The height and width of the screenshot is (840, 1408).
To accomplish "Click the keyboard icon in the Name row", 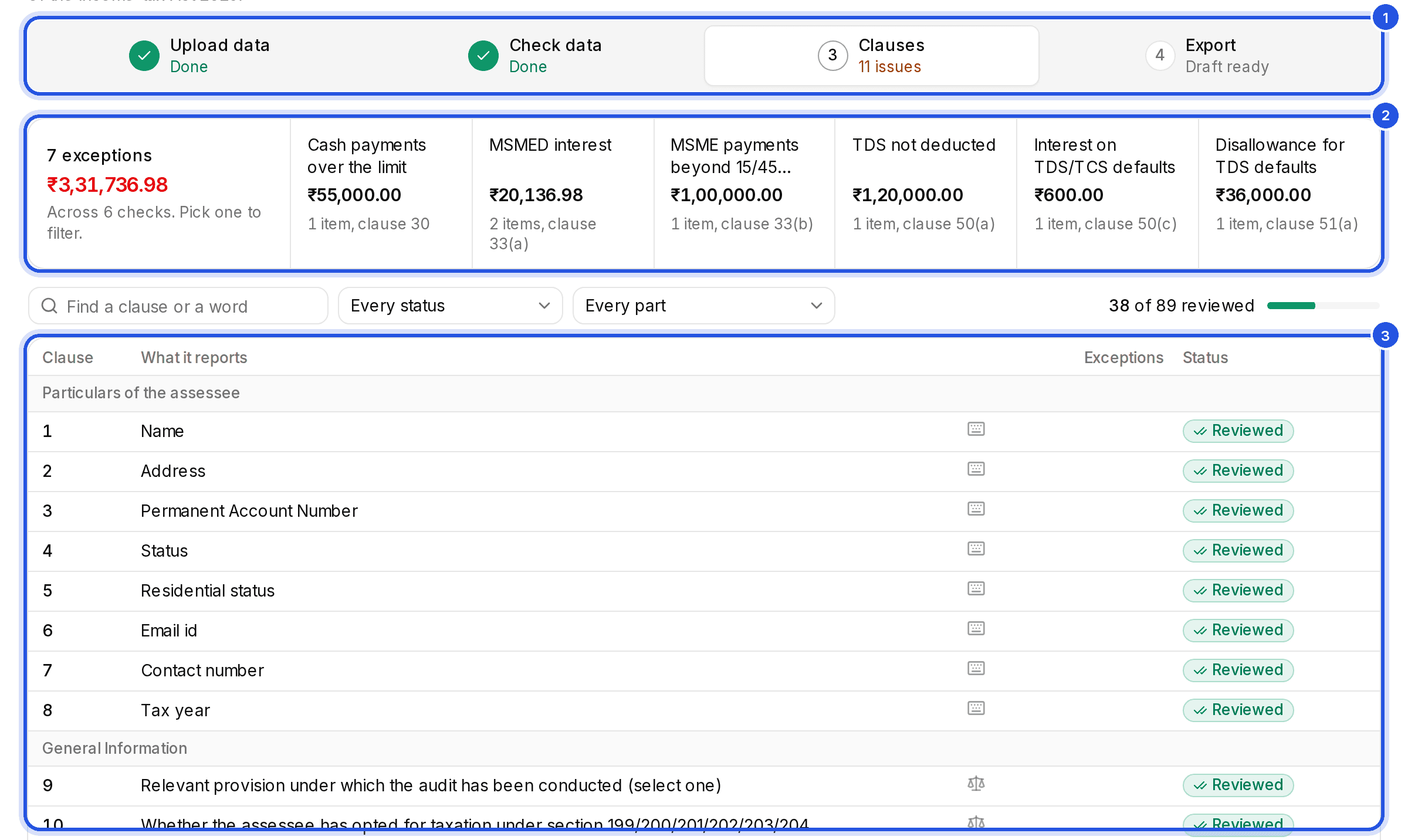I will (976, 429).
